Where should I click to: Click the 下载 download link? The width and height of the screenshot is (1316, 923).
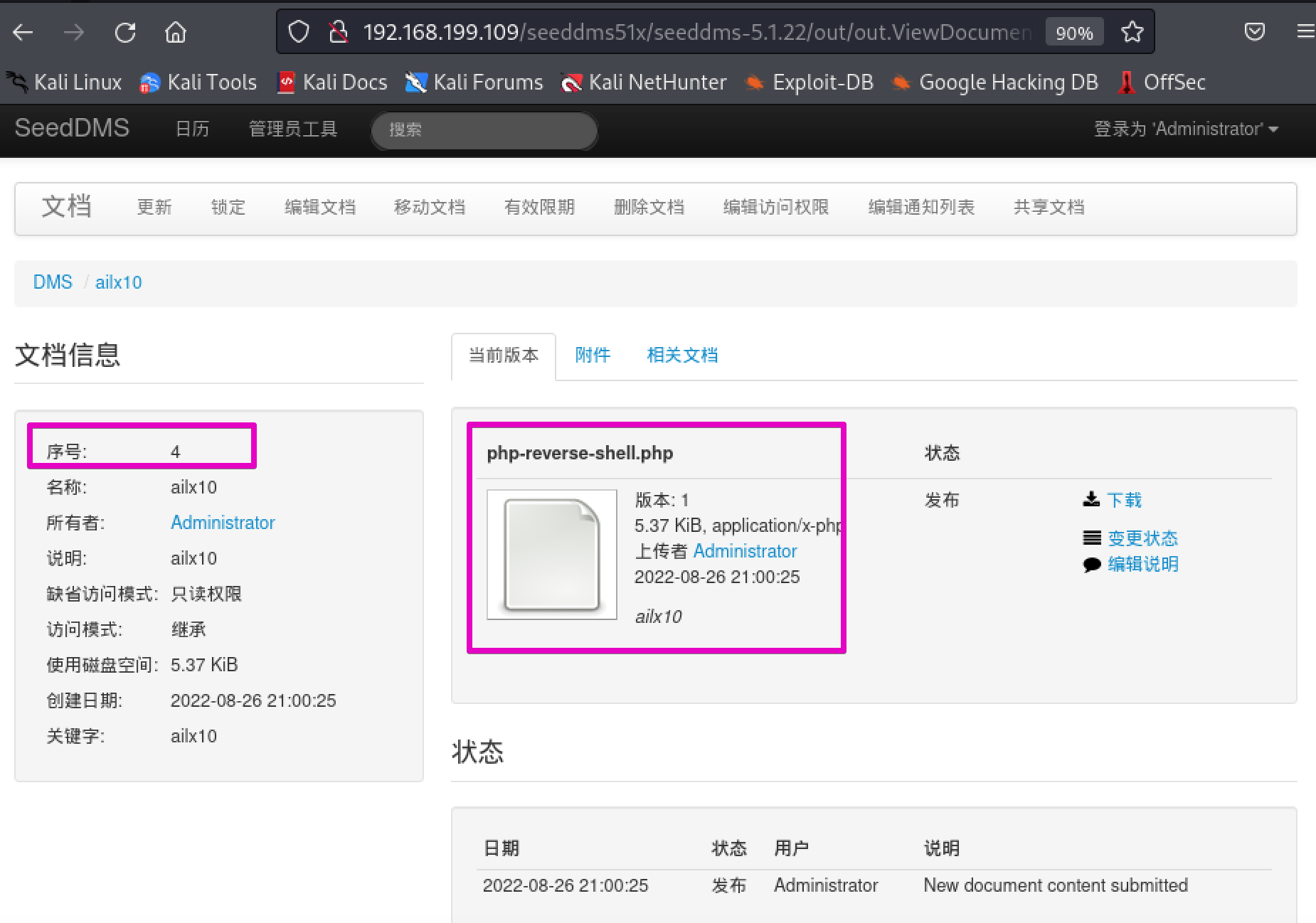(1125, 500)
